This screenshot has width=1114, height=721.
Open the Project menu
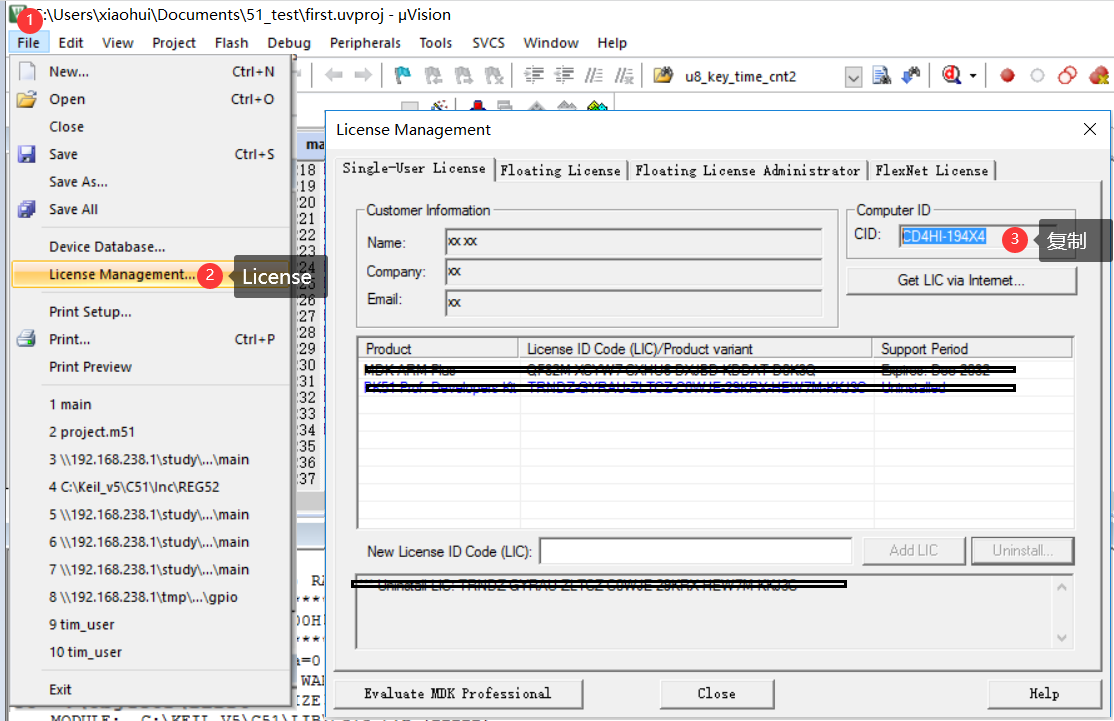pos(174,43)
